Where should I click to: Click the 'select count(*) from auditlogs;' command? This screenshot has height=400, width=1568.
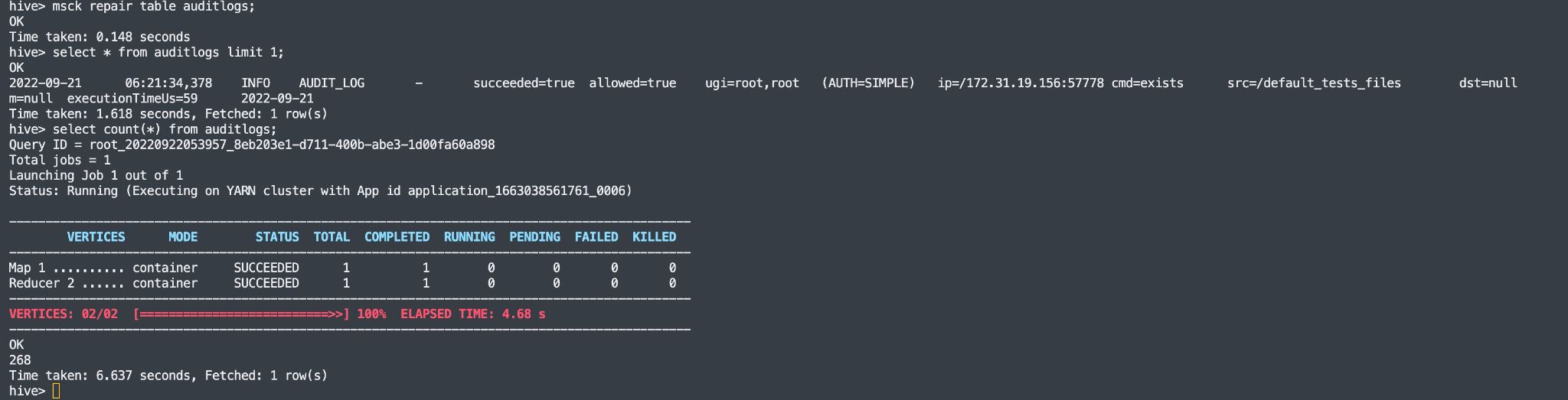[165, 129]
